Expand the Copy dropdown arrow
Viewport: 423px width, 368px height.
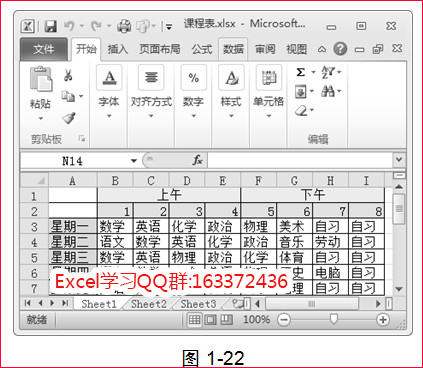pos(81,97)
